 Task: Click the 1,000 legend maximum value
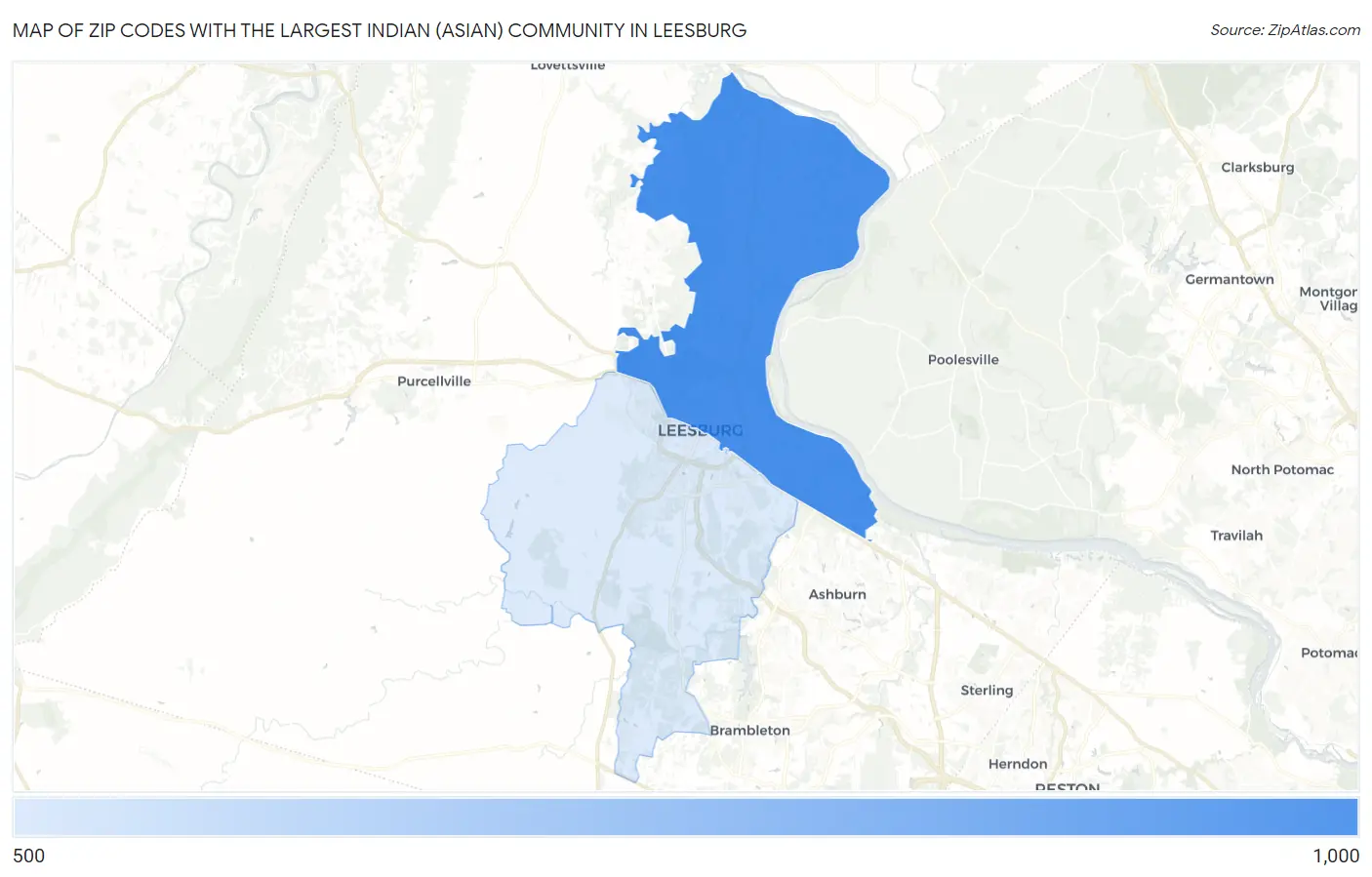click(1336, 857)
